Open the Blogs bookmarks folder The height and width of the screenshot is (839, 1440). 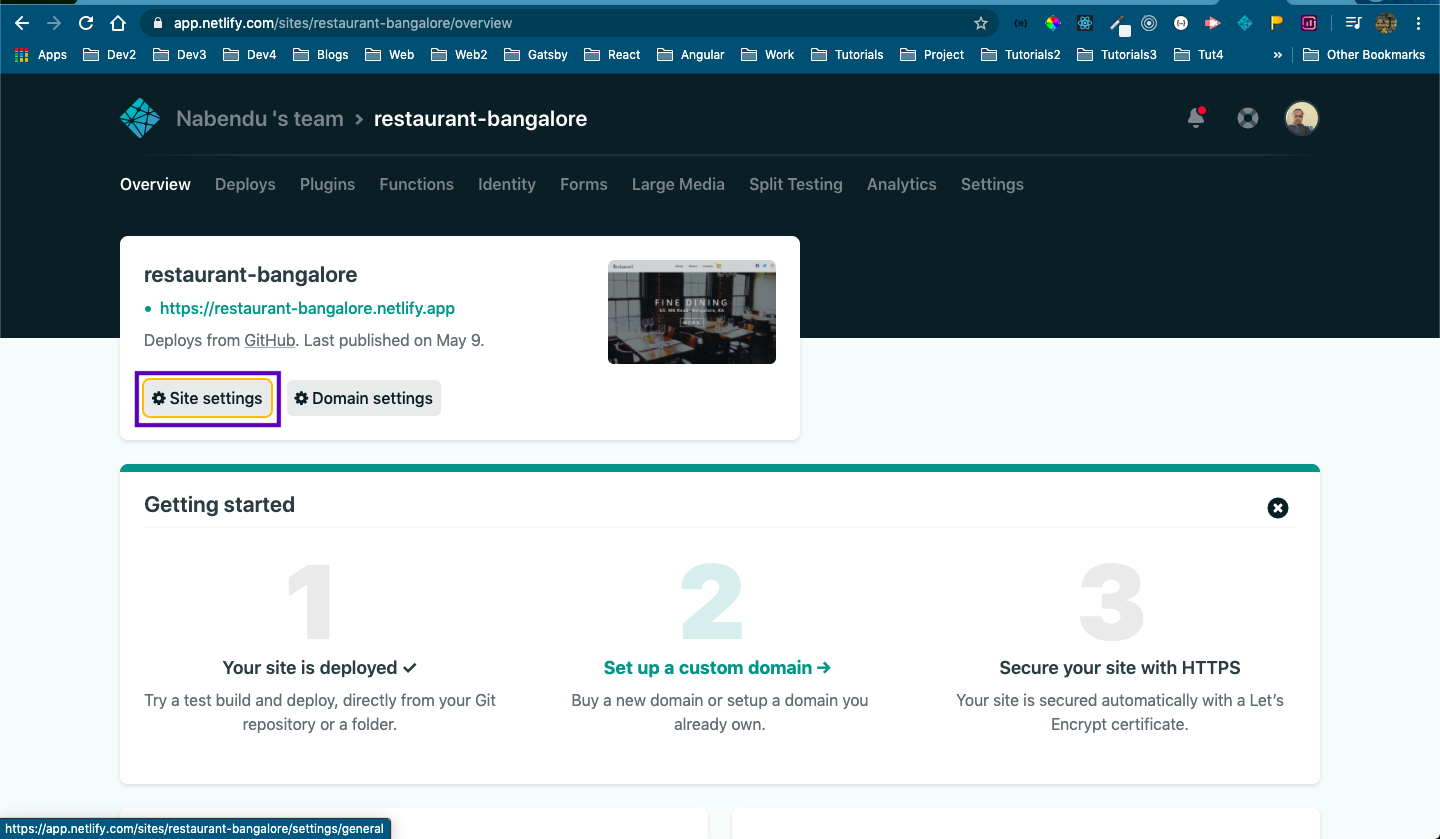click(320, 55)
